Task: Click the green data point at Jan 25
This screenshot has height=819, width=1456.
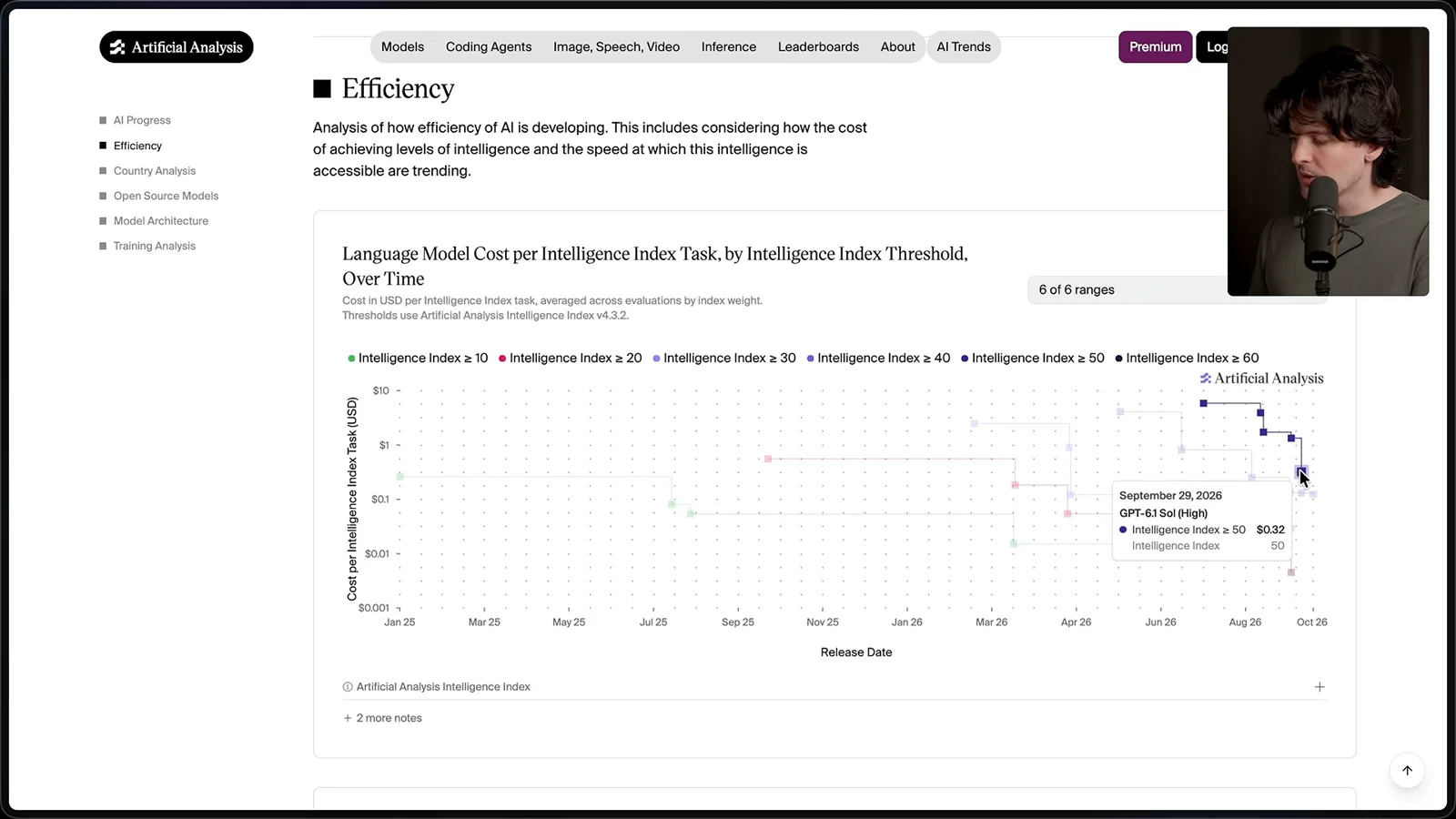Action: [399, 476]
